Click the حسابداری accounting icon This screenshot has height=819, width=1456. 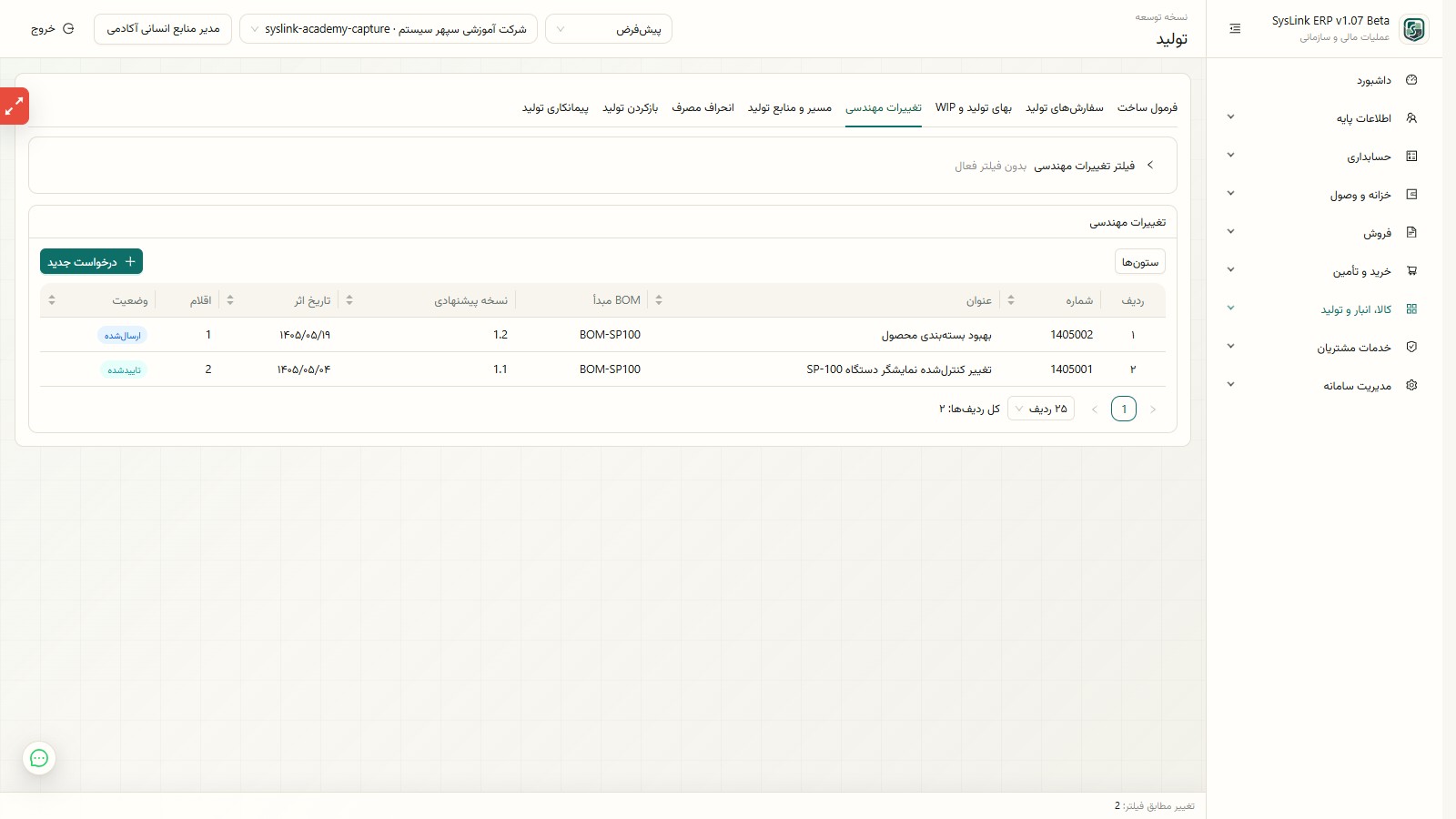click(x=1411, y=157)
